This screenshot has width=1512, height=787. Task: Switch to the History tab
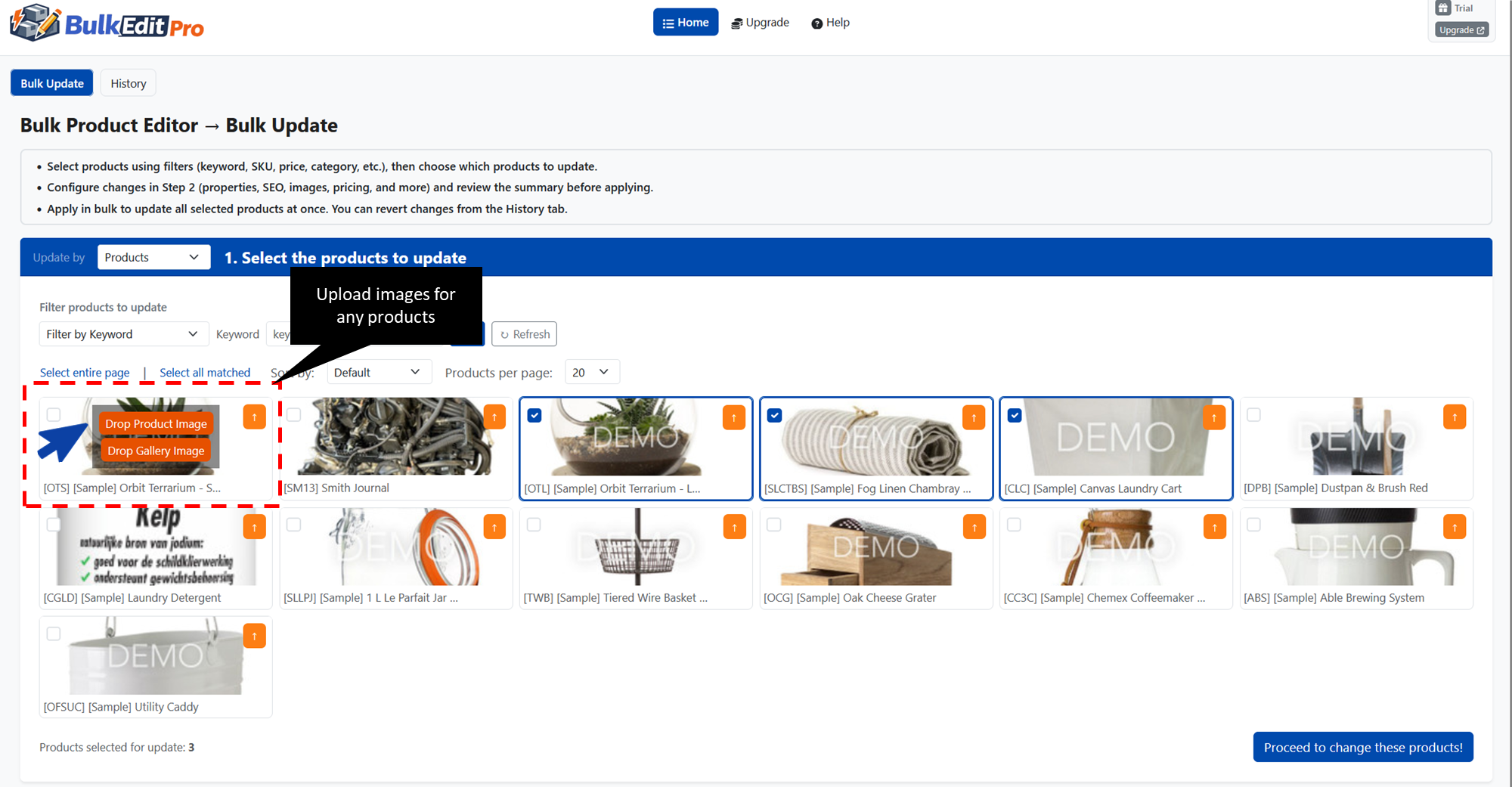tap(128, 82)
